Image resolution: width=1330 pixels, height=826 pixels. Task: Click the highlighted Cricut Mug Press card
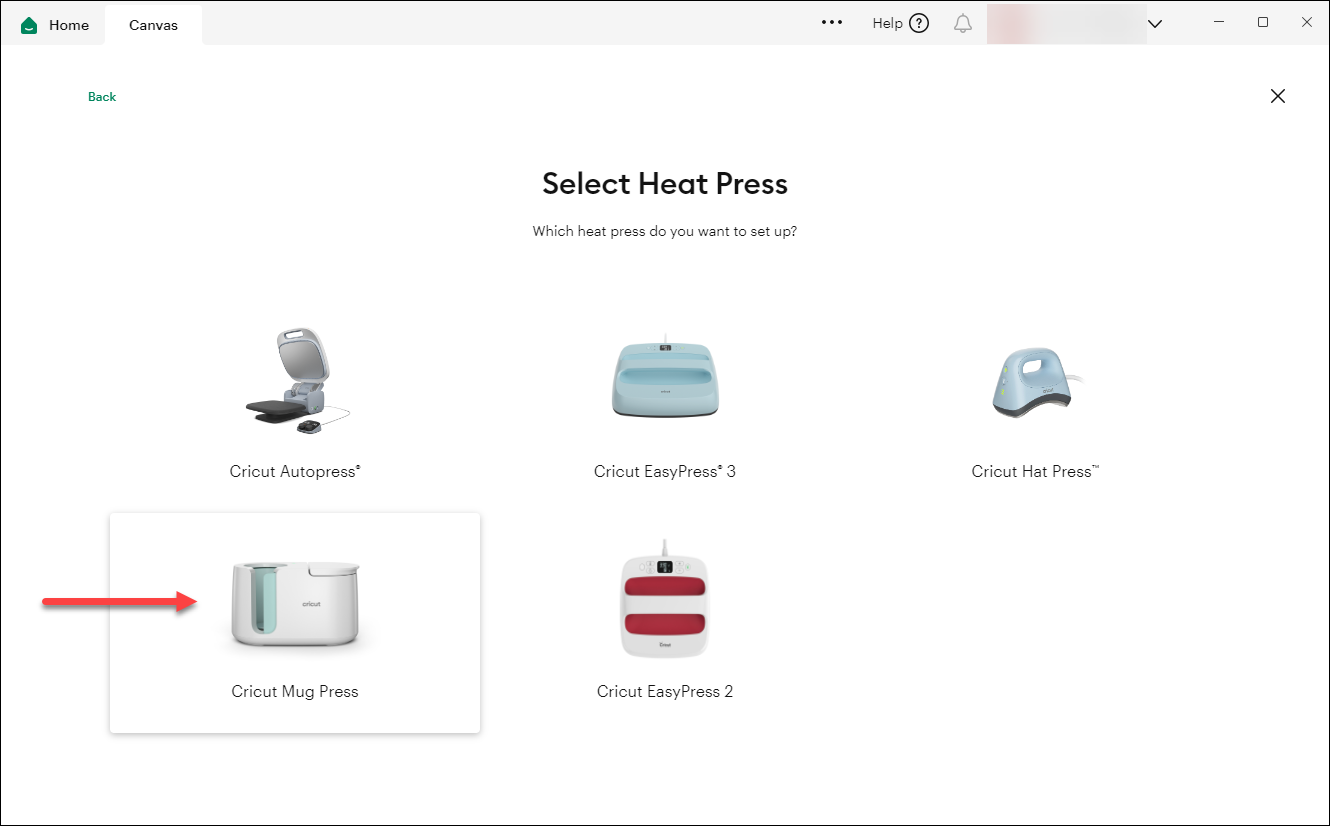295,622
